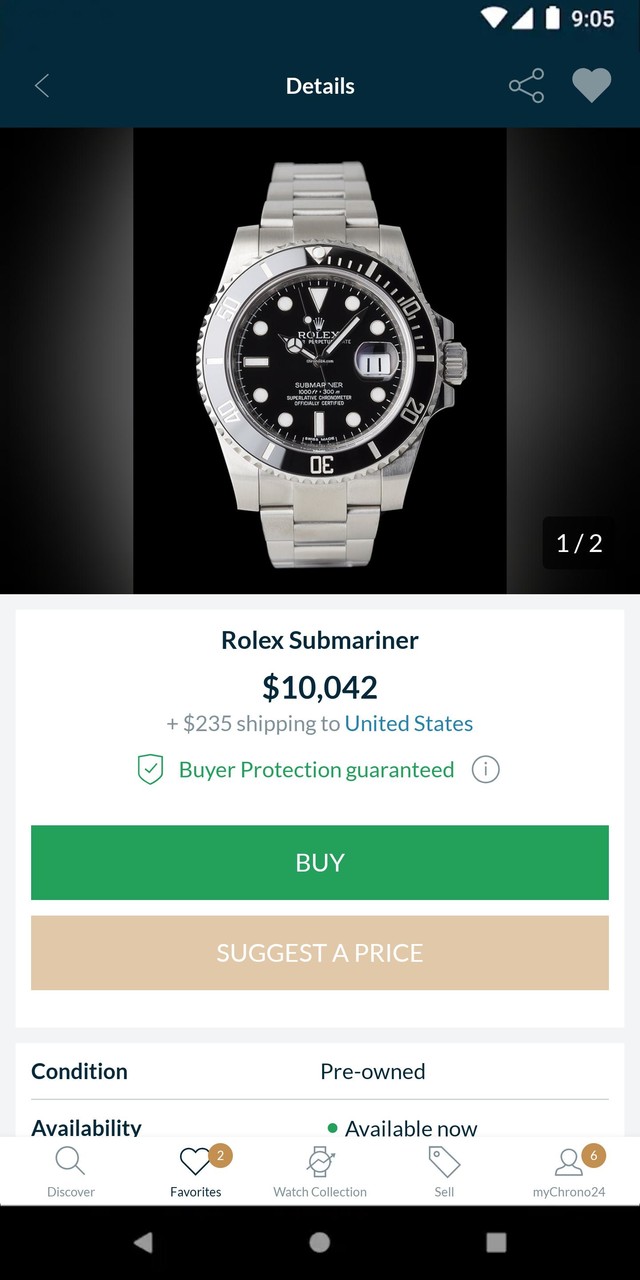Image resolution: width=640 pixels, height=1280 pixels.
Task: Open the myChrono24 profile tab
Action: pyautogui.click(x=568, y=1171)
